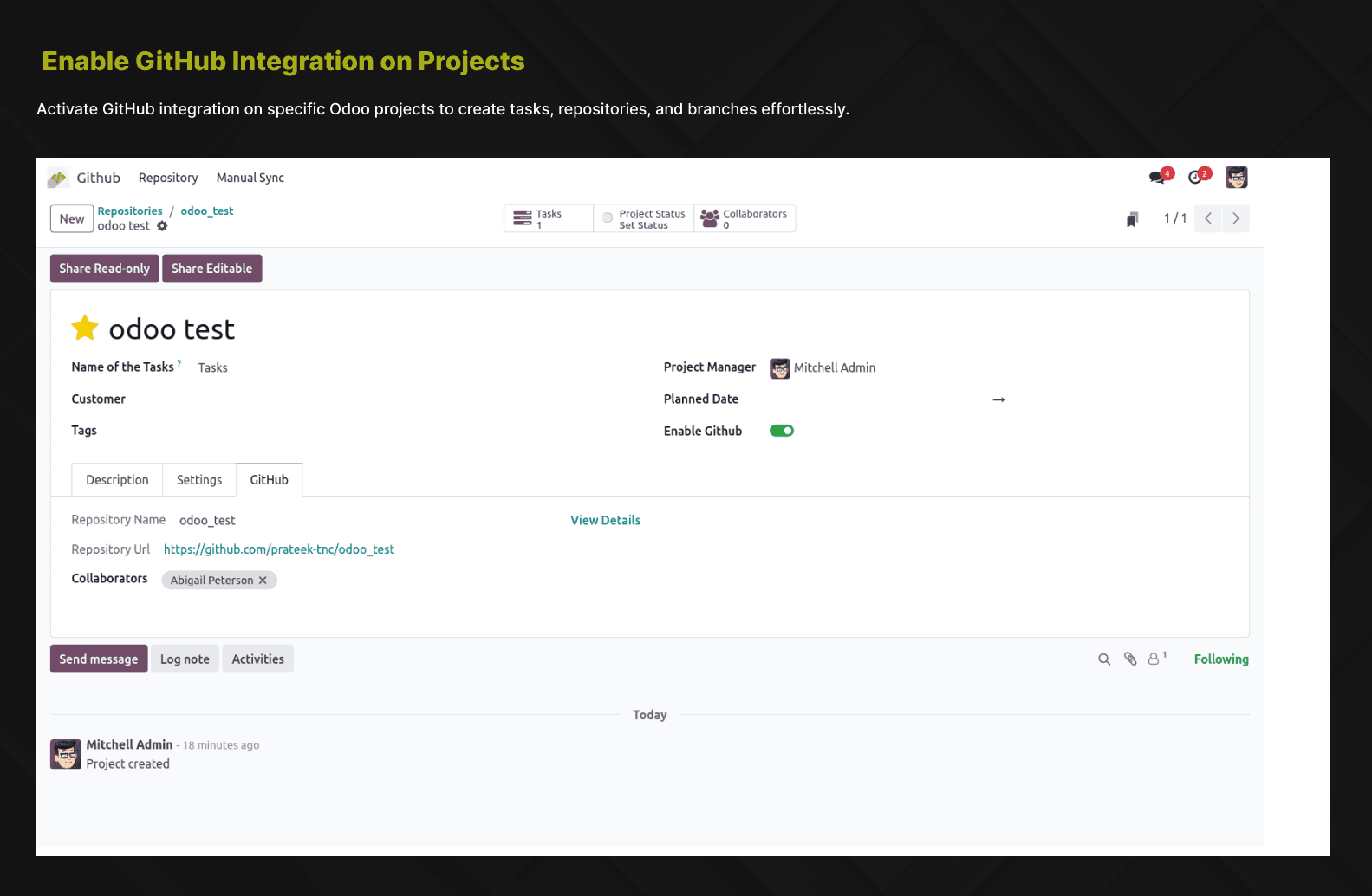Set the Project Status radio indicator
The height and width of the screenshot is (896, 1372).
608,218
